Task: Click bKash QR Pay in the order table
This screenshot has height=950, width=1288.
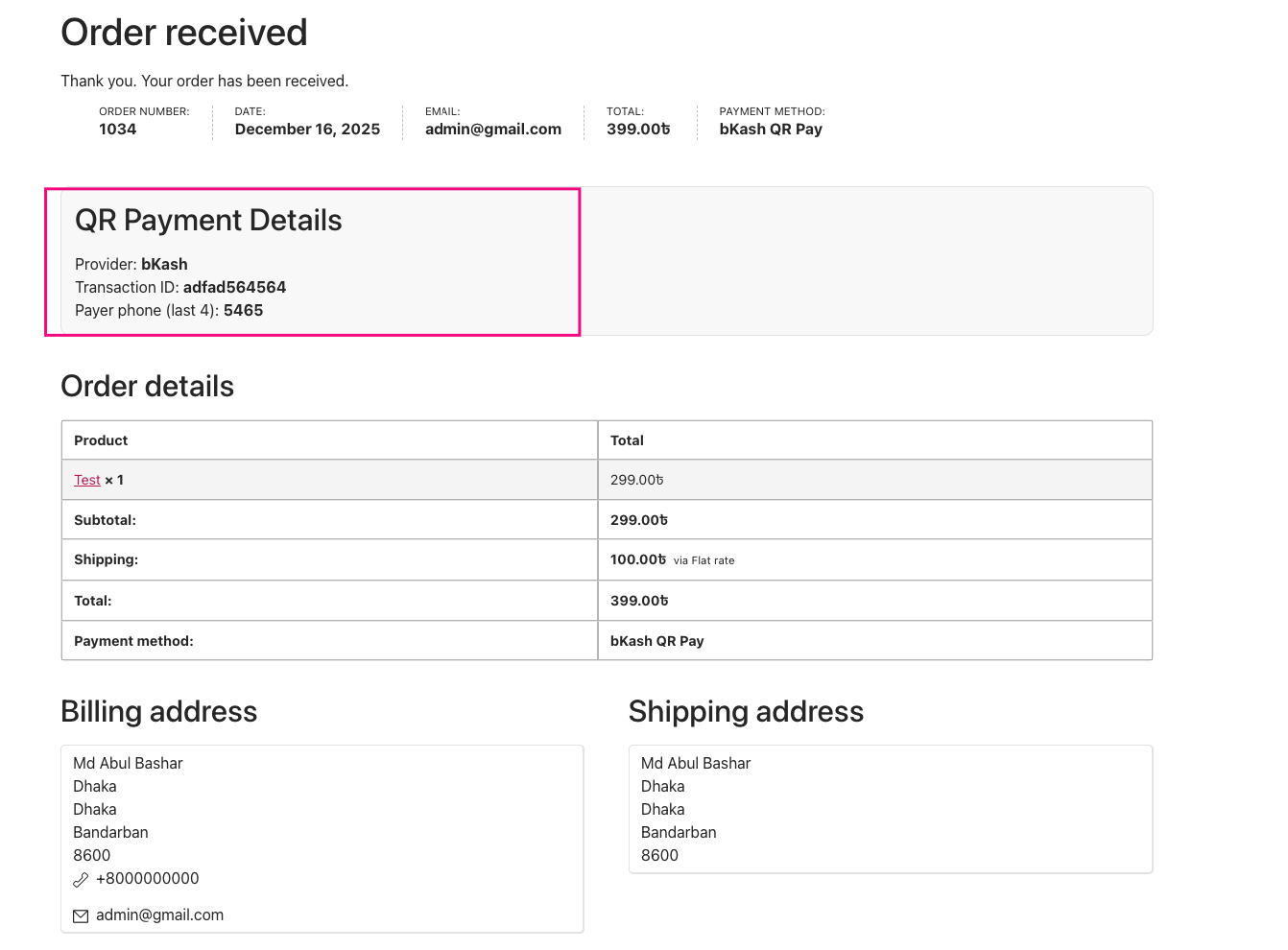Action: click(656, 641)
